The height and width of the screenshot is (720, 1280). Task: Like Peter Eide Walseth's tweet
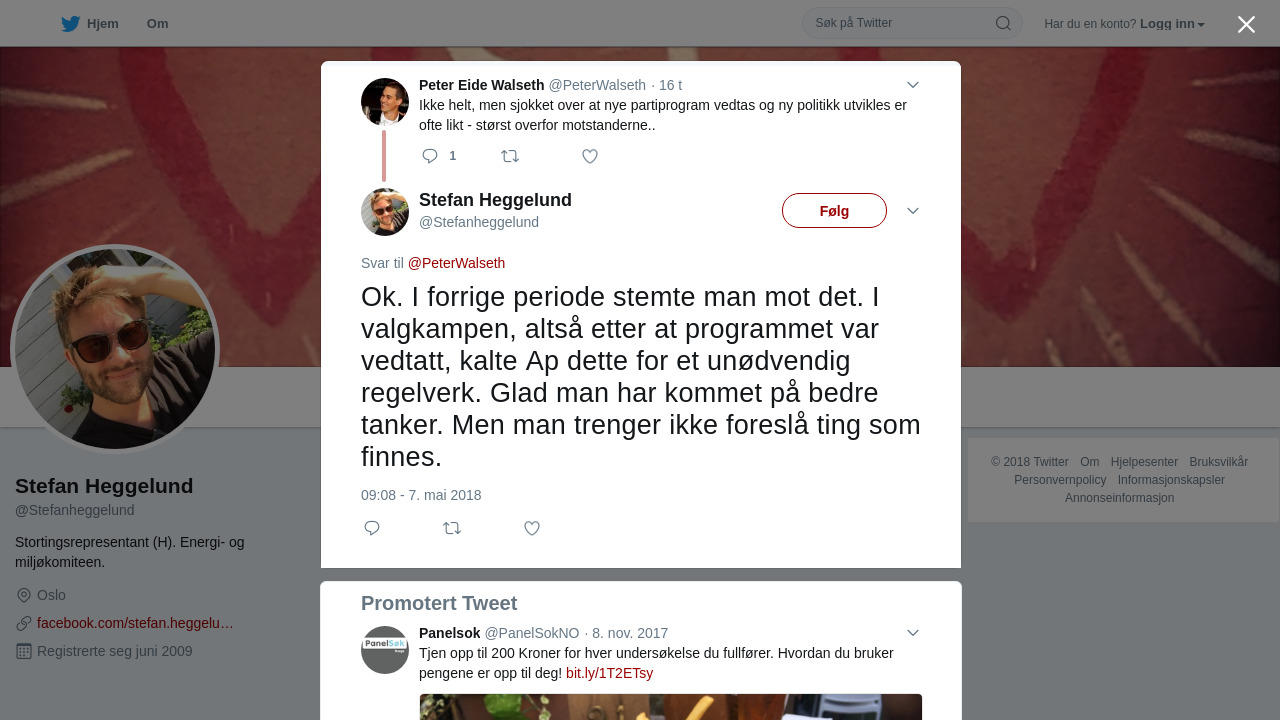pyautogui.click(x=590, y=156)
